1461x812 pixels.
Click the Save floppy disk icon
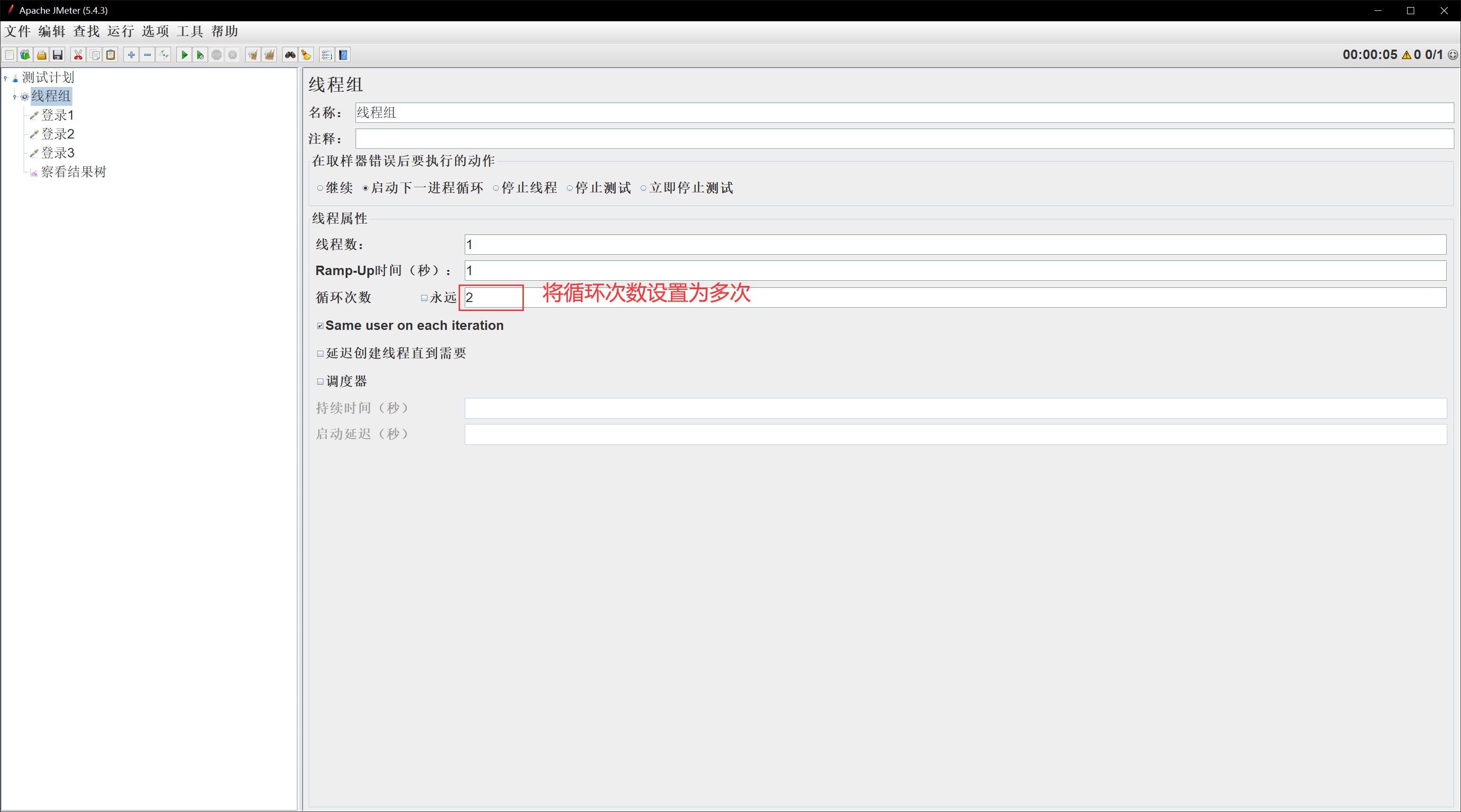(x=58, y=55)
